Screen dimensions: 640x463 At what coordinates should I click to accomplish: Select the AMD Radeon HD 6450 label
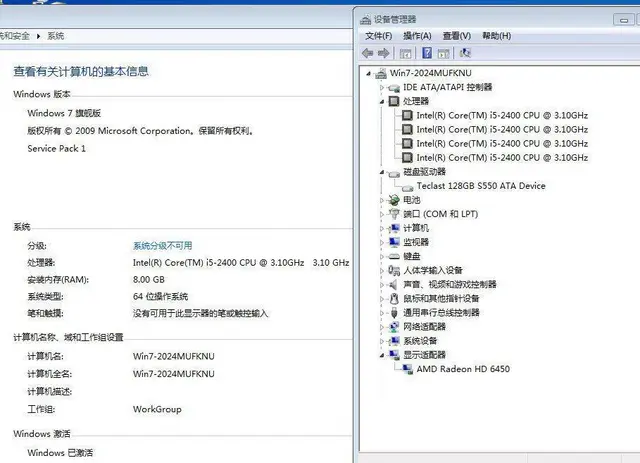(463, 369)
